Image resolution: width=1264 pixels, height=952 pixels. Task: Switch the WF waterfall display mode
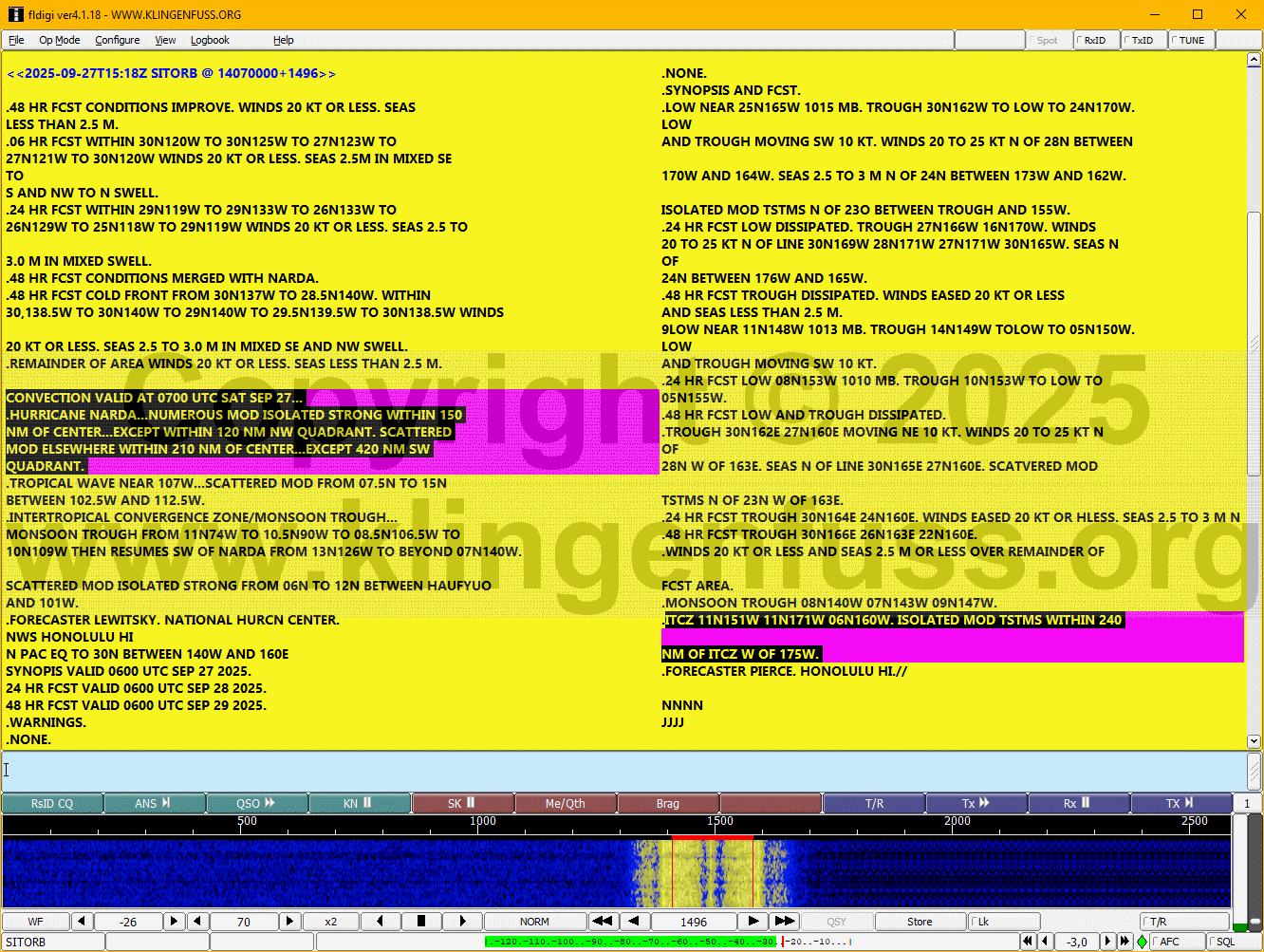tap(35, 922)
